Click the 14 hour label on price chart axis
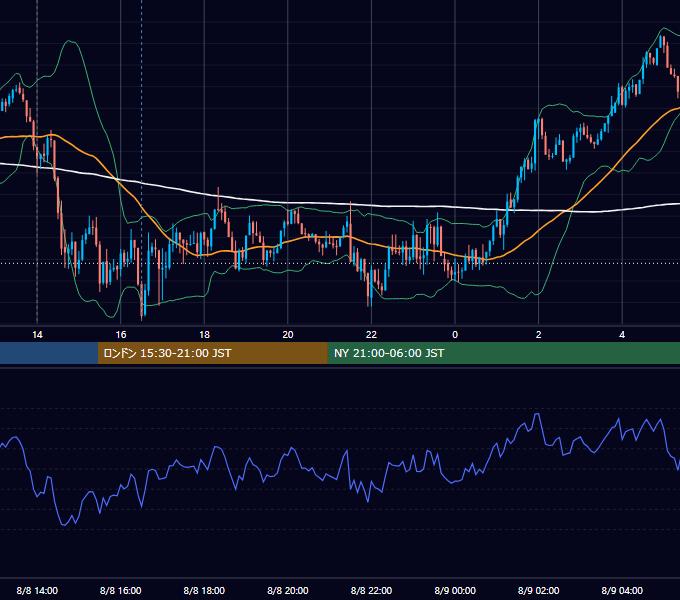Viewport: 680px width, 600px height. (x=37, y=335)
